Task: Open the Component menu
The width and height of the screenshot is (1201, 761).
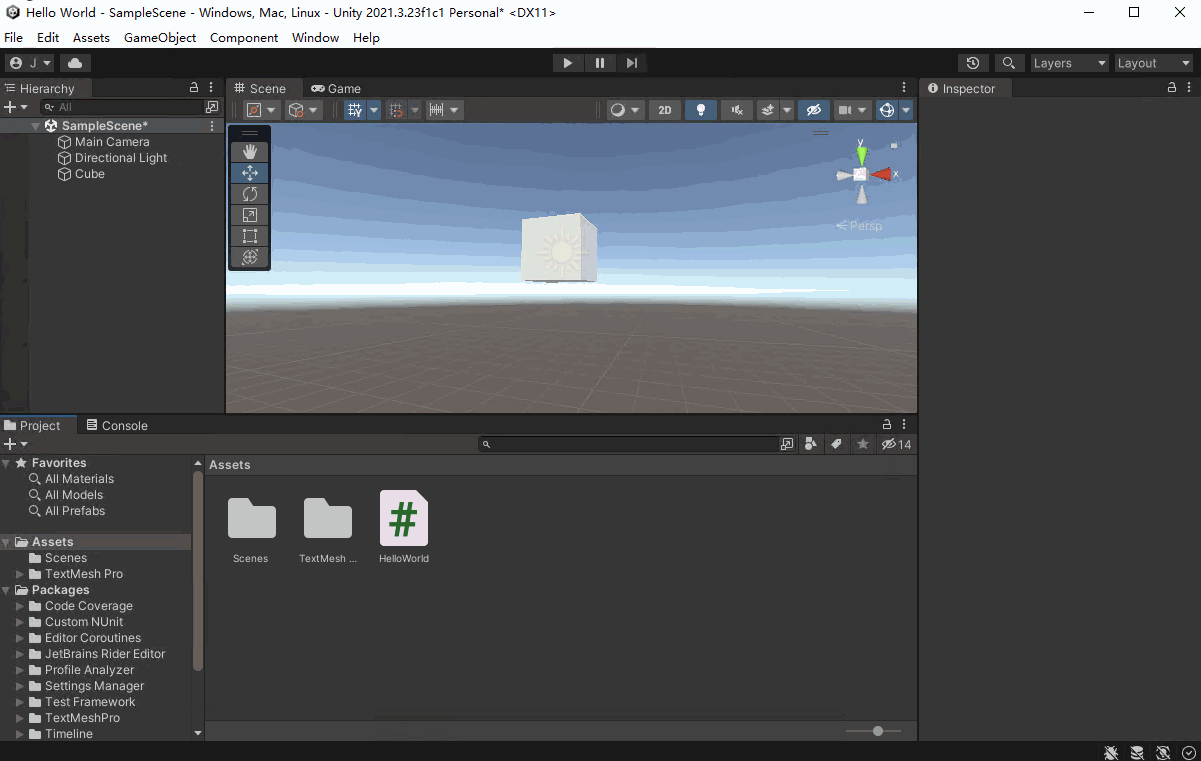Action: 244,37
